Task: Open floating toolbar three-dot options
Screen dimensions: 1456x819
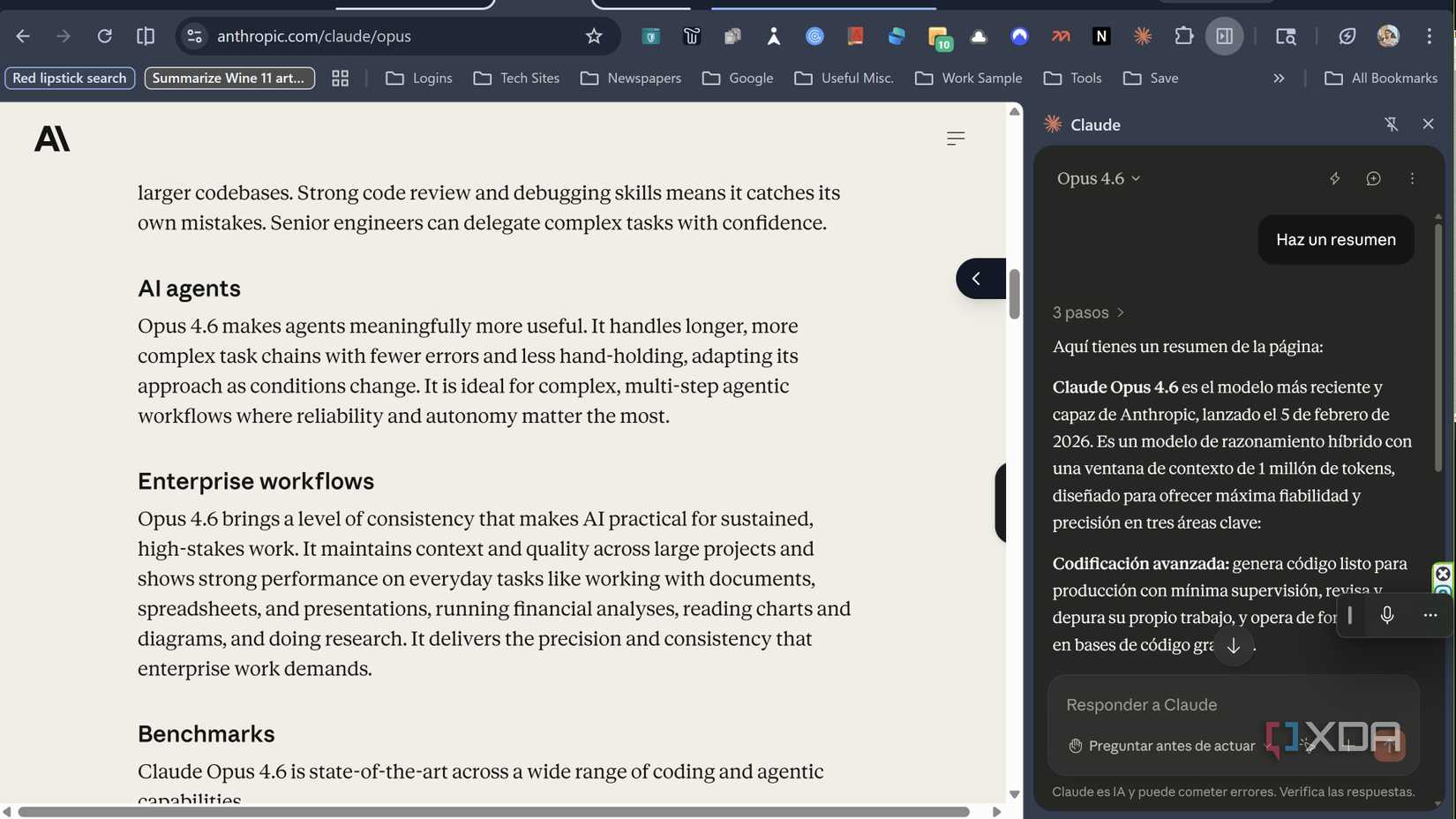Action: pos(1430,615)
